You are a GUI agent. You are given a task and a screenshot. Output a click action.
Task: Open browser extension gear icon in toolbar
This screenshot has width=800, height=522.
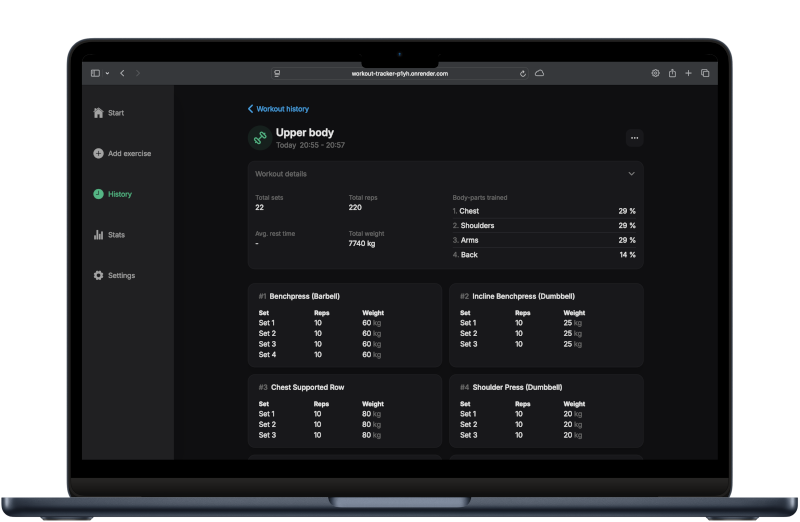(656, 73)
